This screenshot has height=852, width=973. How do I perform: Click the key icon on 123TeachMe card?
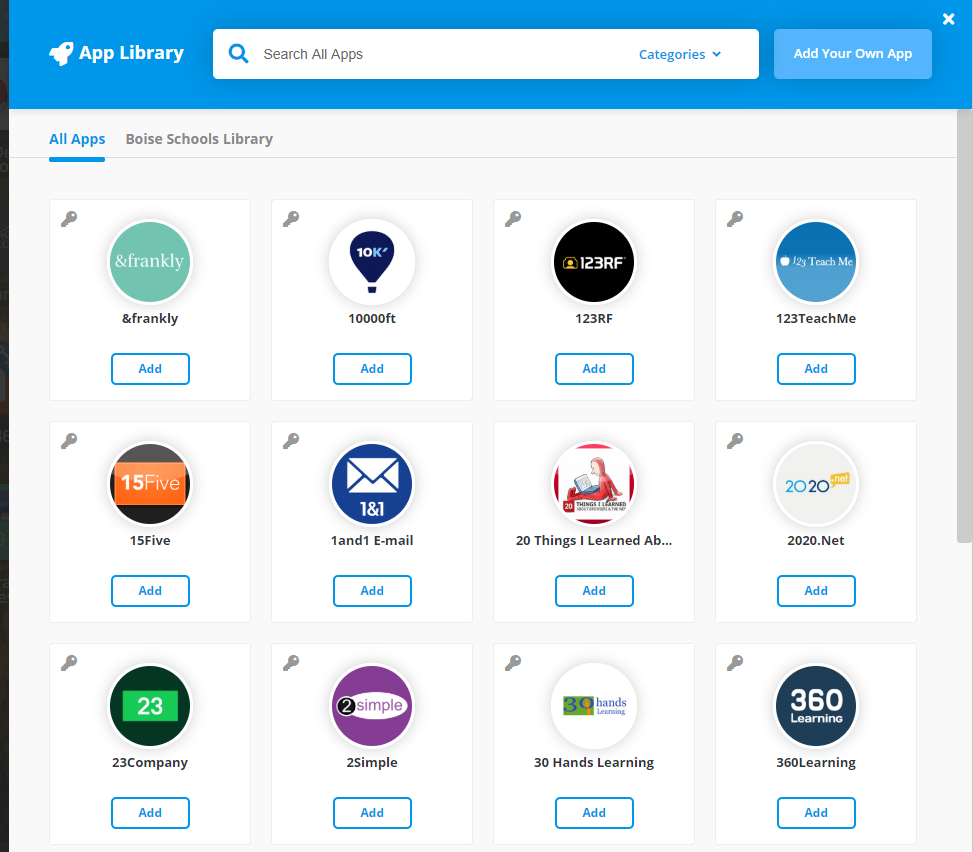[x=735, y=219]
